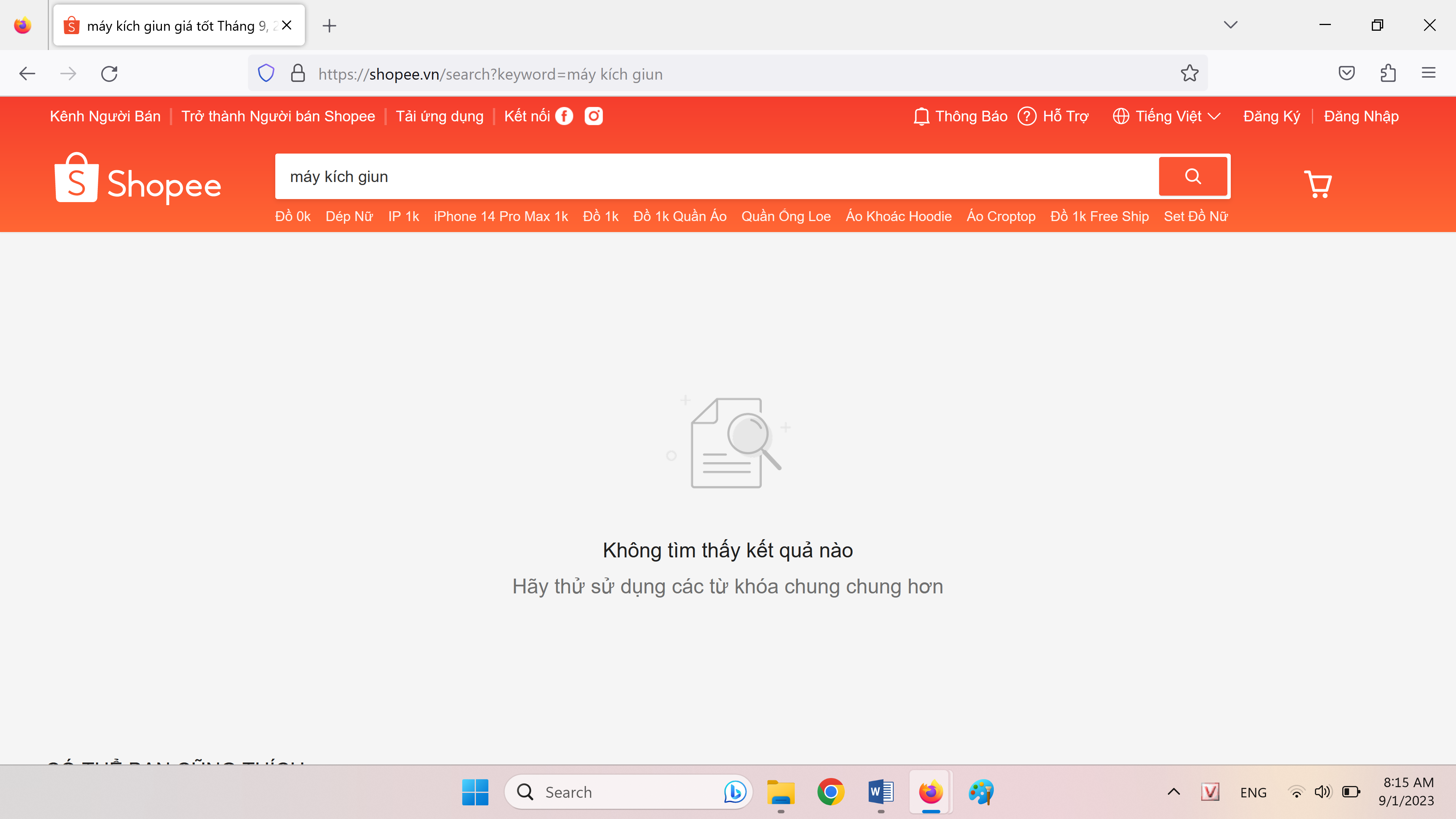Launch Microsoft Word from the taskbar
1456x819 pixels.
pyautogui.click(x=880, y=792)
